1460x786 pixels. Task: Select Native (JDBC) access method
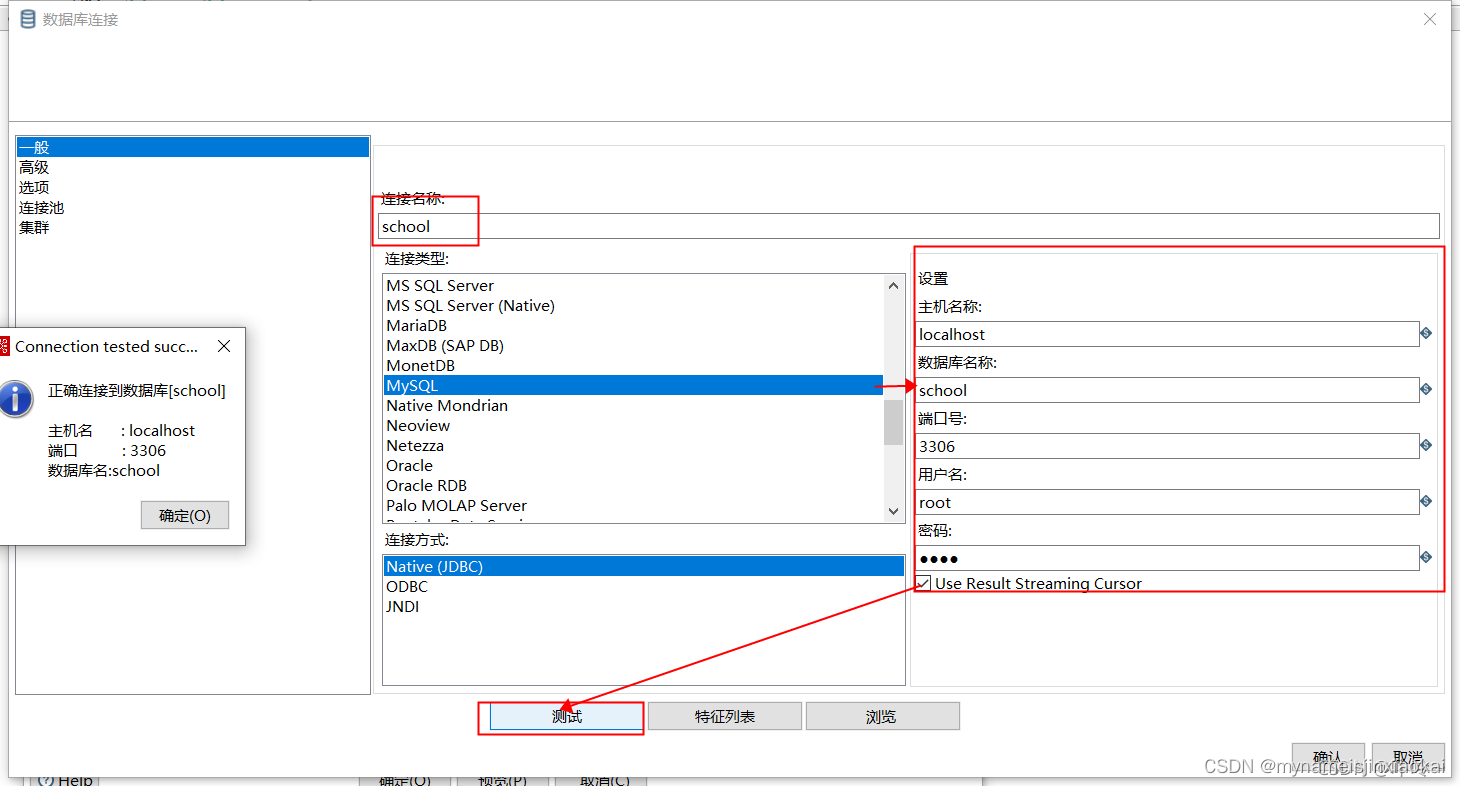[x=644, y=566]
